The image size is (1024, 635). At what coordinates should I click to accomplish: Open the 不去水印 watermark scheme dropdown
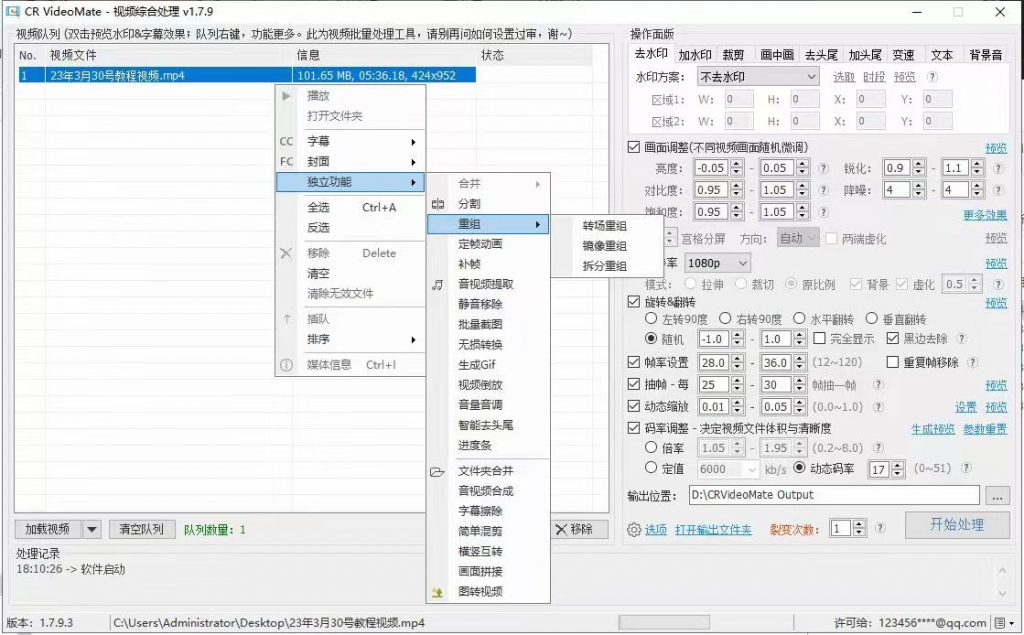757,75
